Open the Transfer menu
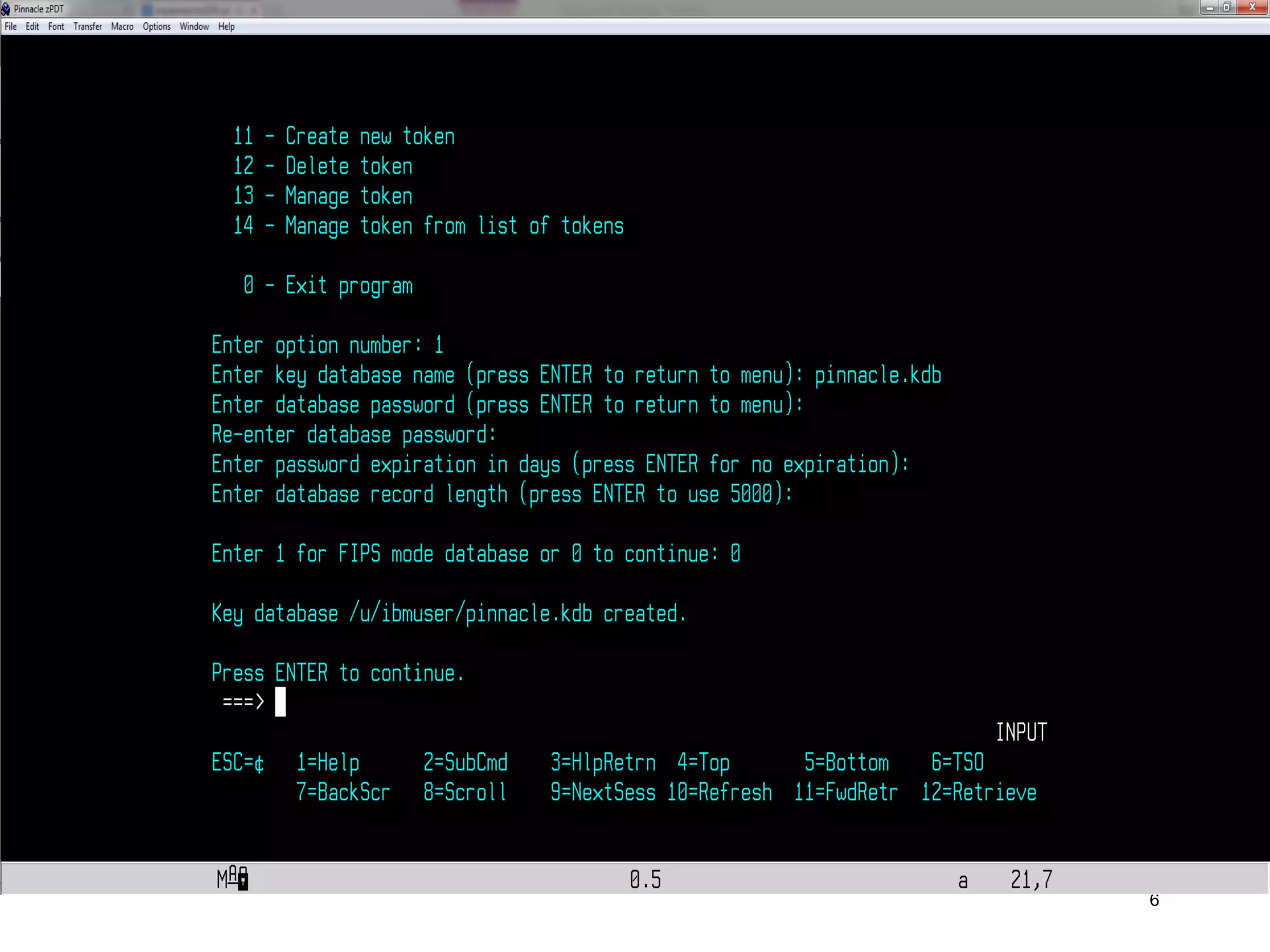Screen dimensions: 1270x952 87,27
